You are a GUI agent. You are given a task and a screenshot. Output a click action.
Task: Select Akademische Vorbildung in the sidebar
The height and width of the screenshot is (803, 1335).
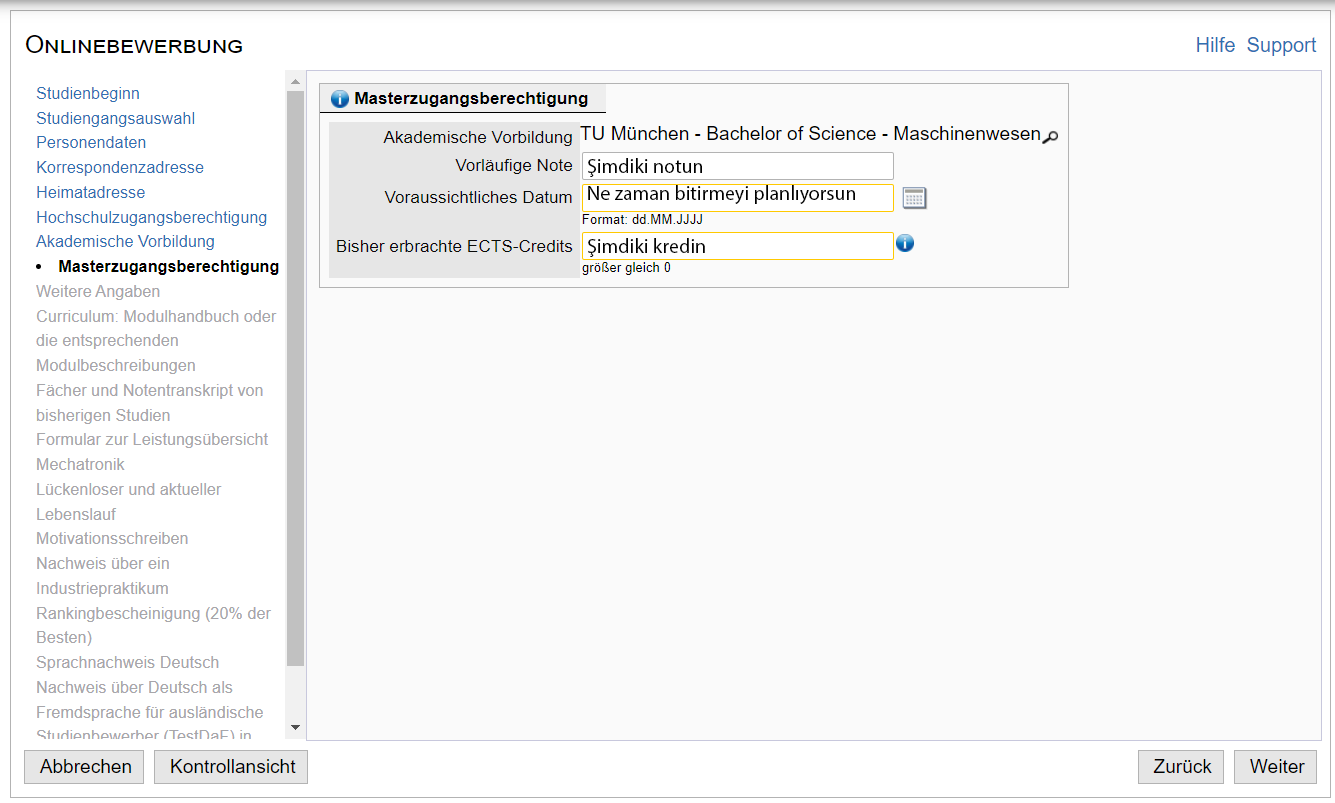pos(125,241)
